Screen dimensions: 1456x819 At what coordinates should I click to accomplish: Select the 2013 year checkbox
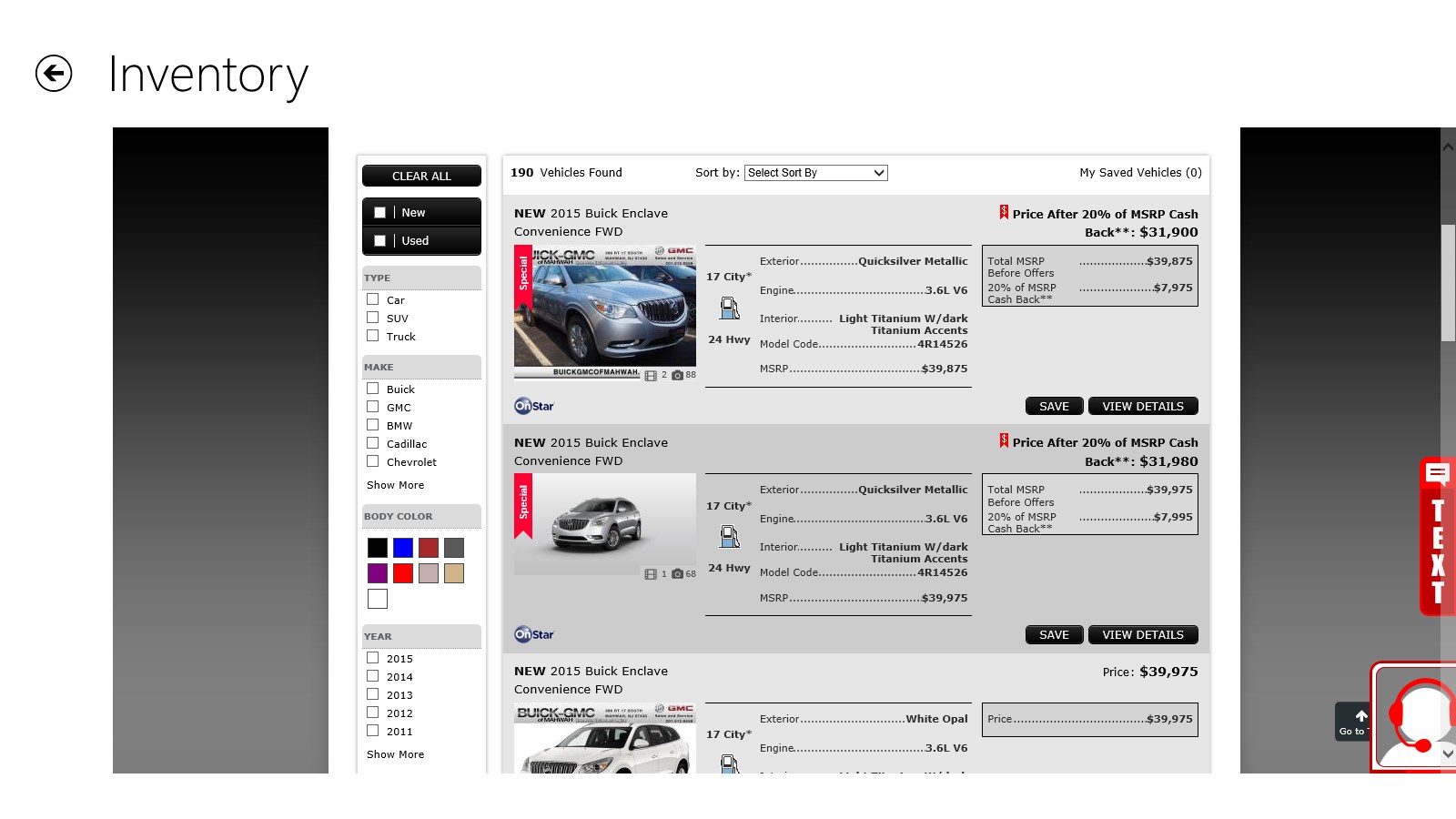pos(372,694)
